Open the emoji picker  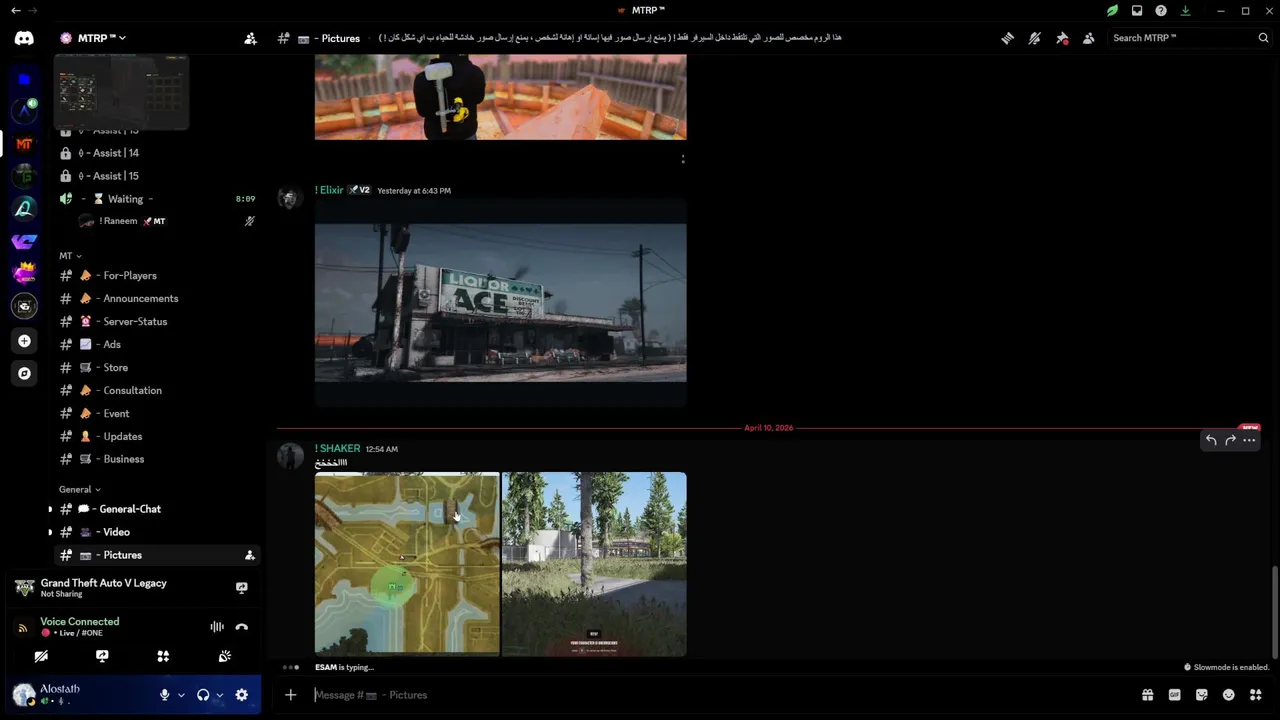(x=1229, y=695)
